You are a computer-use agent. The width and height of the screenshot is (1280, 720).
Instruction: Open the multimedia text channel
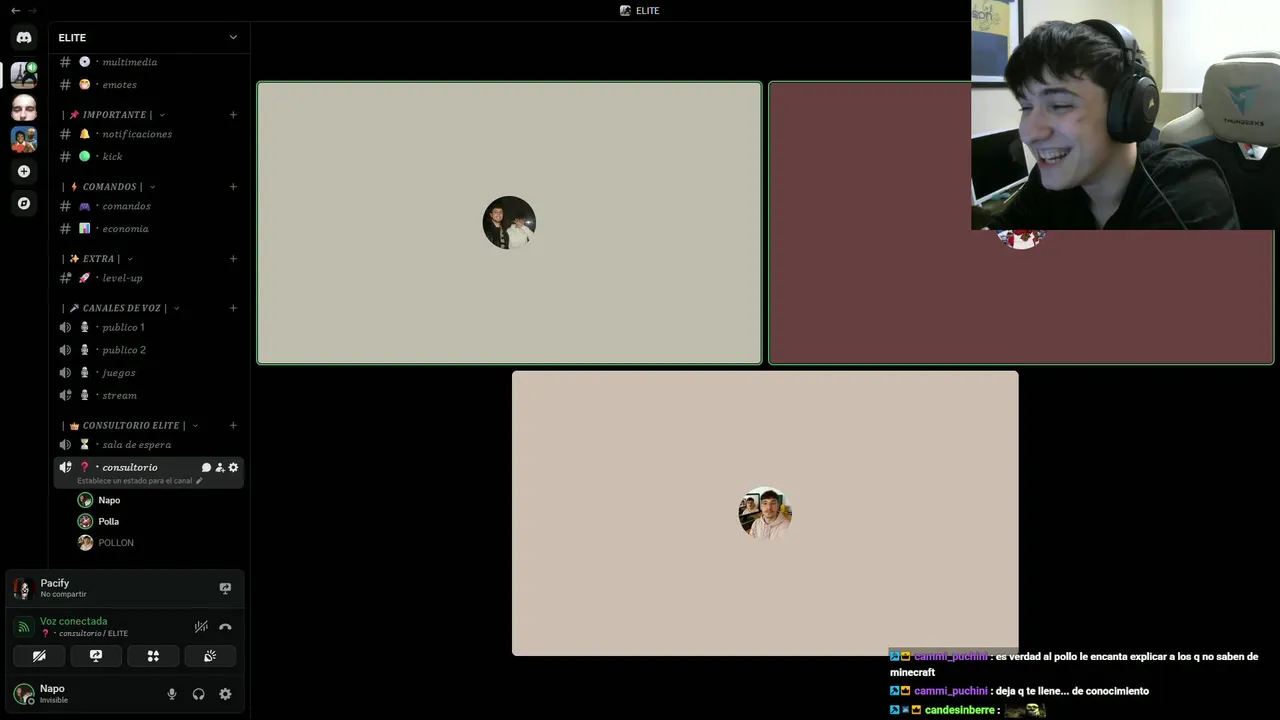tap(148, 62)
